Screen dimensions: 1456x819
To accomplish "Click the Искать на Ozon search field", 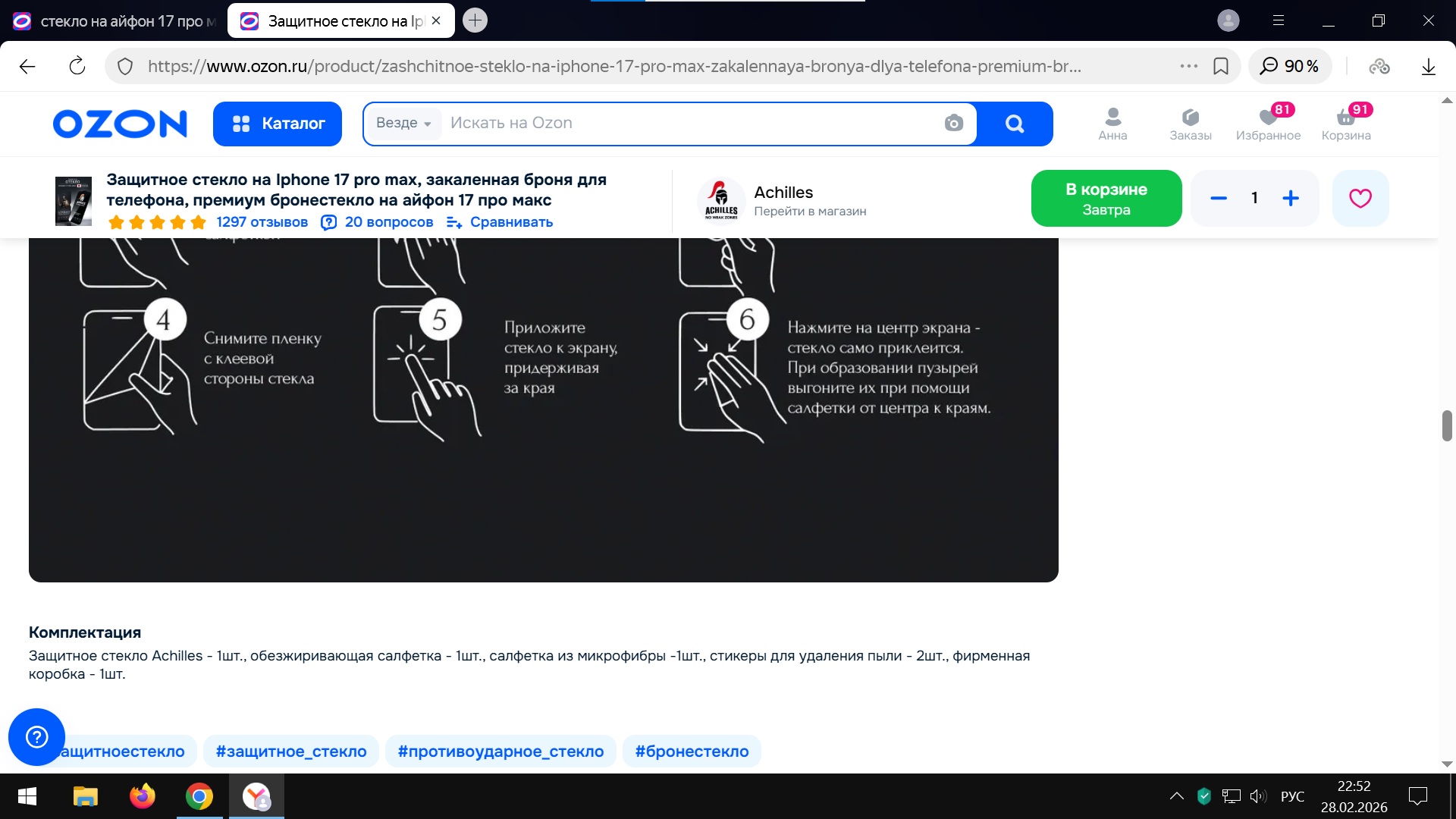I will [682, 123].
